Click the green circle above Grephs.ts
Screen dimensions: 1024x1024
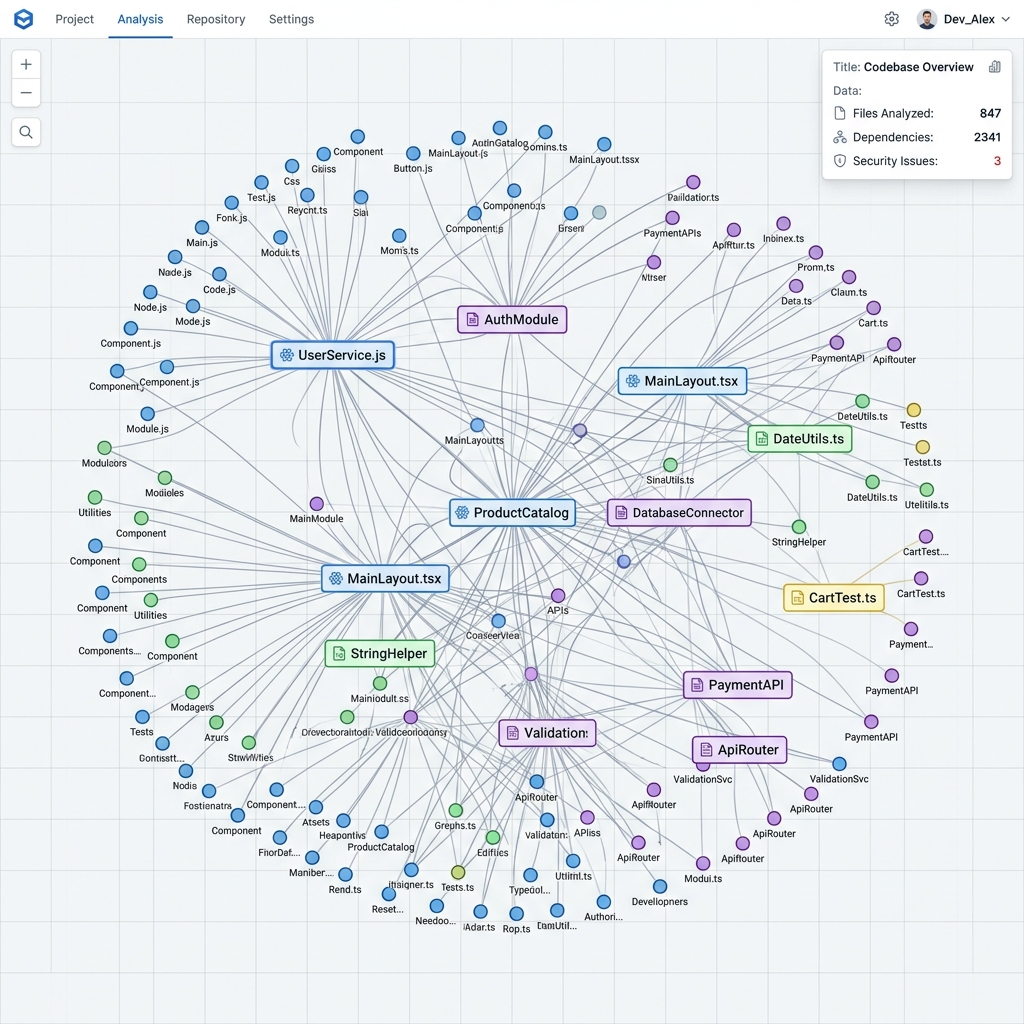coord(456,810)
